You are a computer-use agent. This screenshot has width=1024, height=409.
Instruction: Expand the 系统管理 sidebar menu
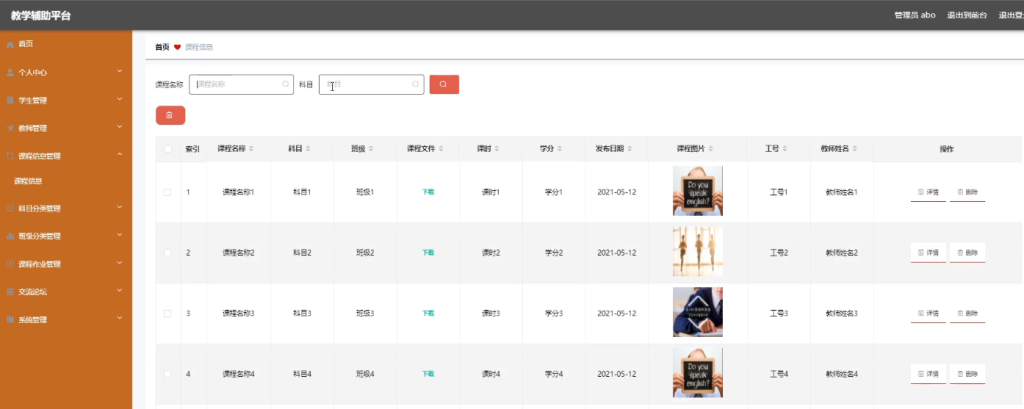[66, 319]
